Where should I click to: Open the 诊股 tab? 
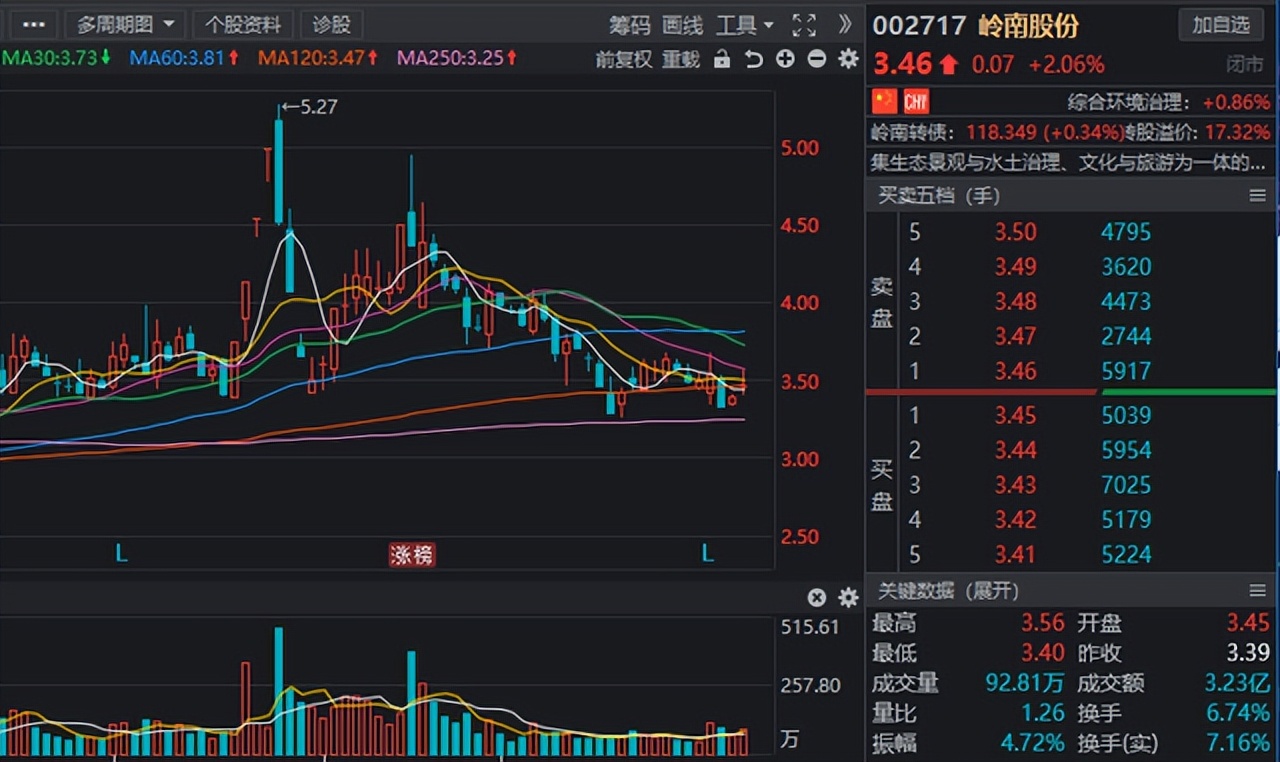(331, 24)
